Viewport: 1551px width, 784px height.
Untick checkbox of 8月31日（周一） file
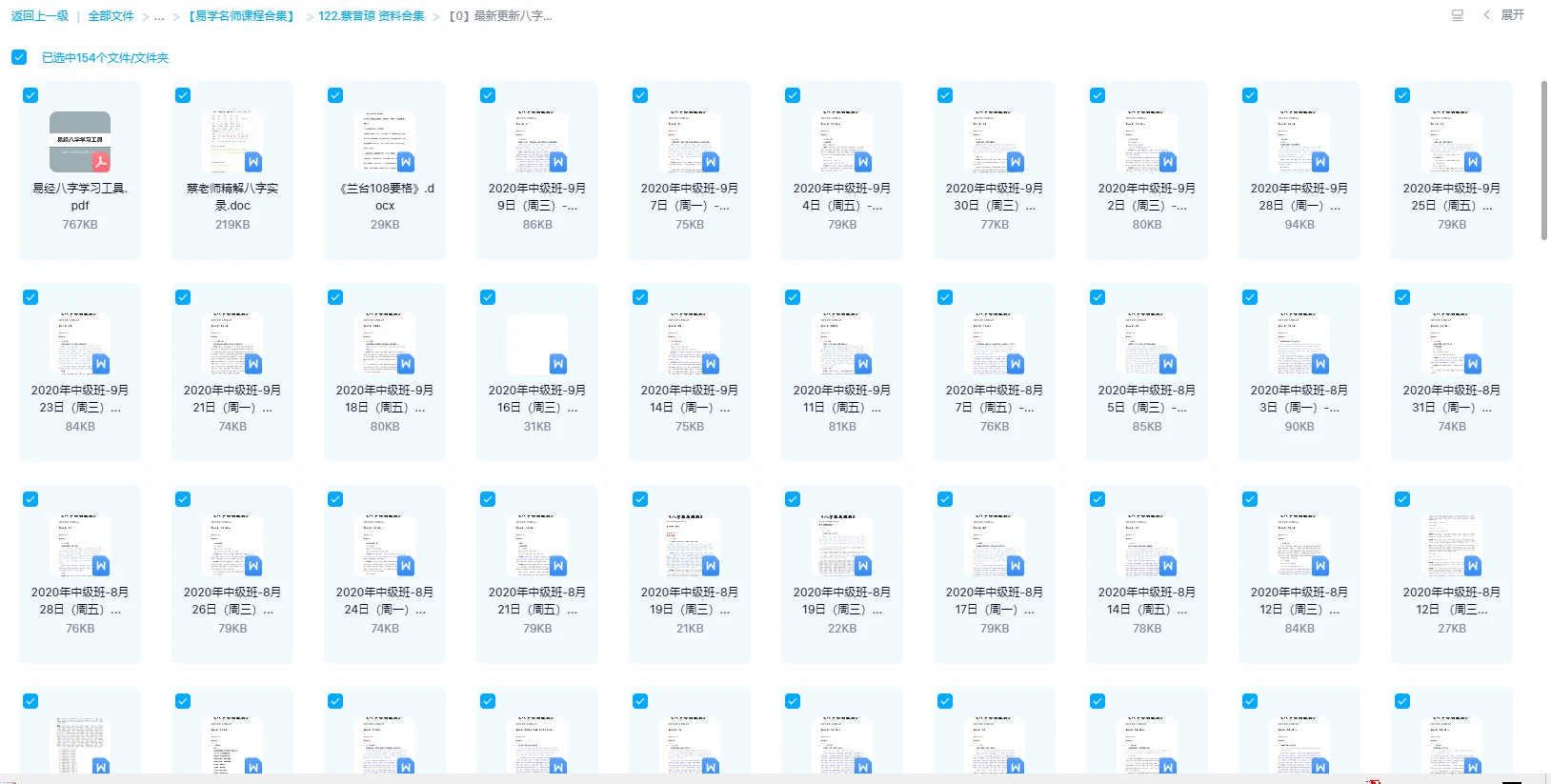1402,297
